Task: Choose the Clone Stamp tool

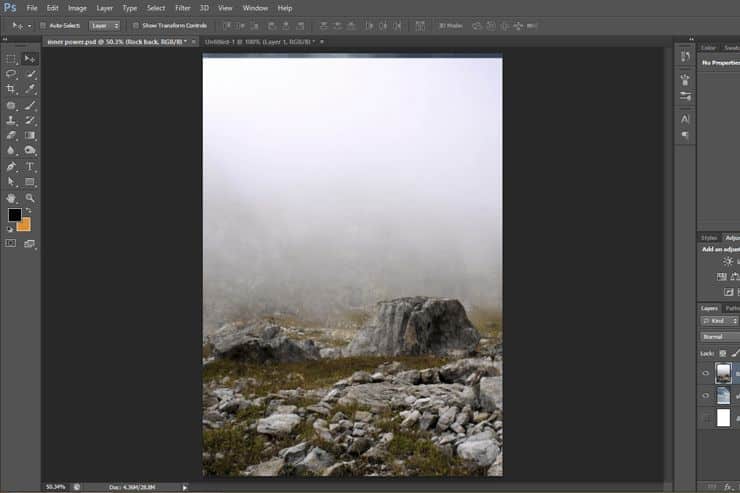Action: (11, 120)
